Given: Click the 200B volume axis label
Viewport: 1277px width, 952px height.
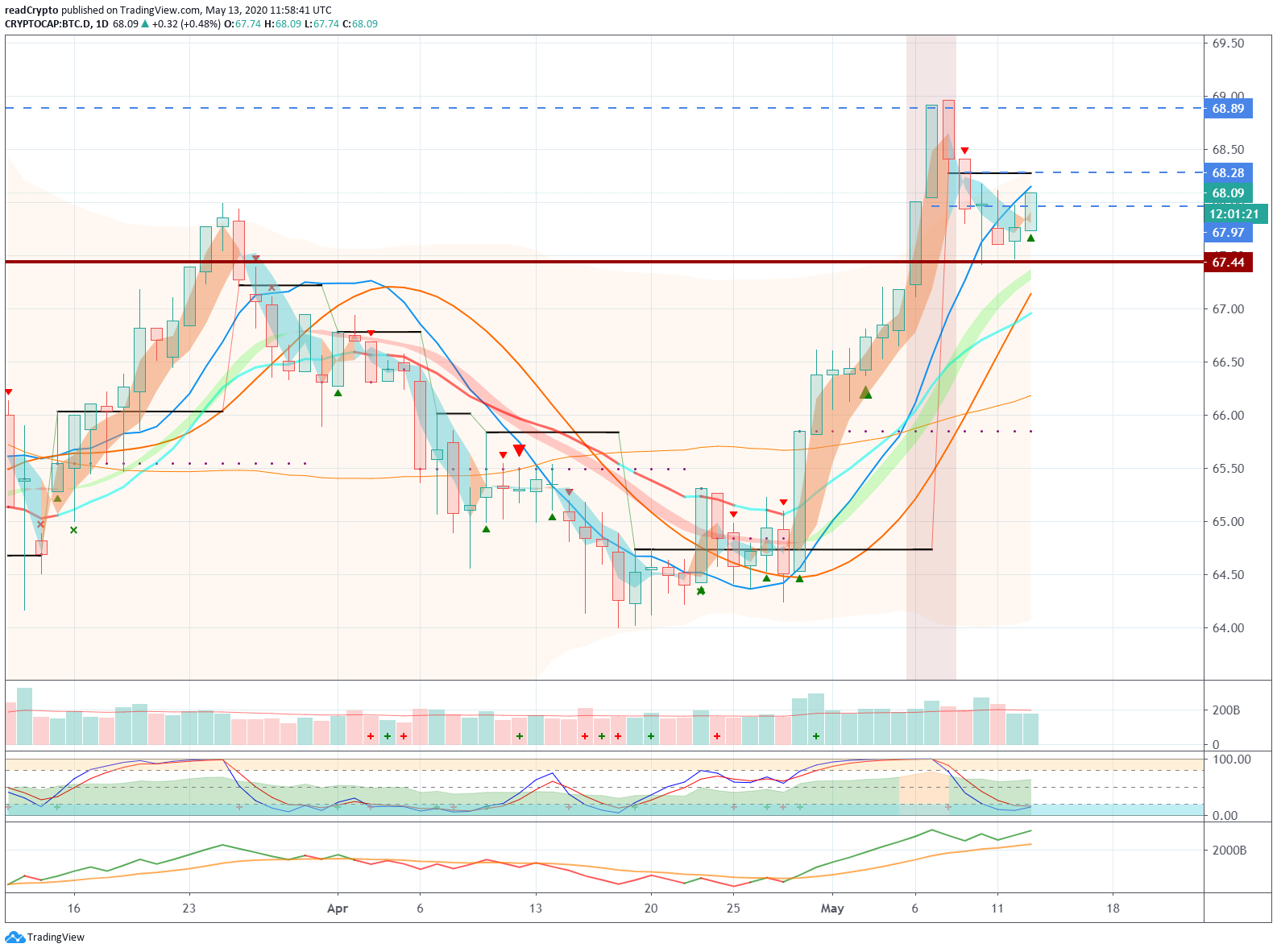Looking at the screenshot, I should tap(1226, 710).
